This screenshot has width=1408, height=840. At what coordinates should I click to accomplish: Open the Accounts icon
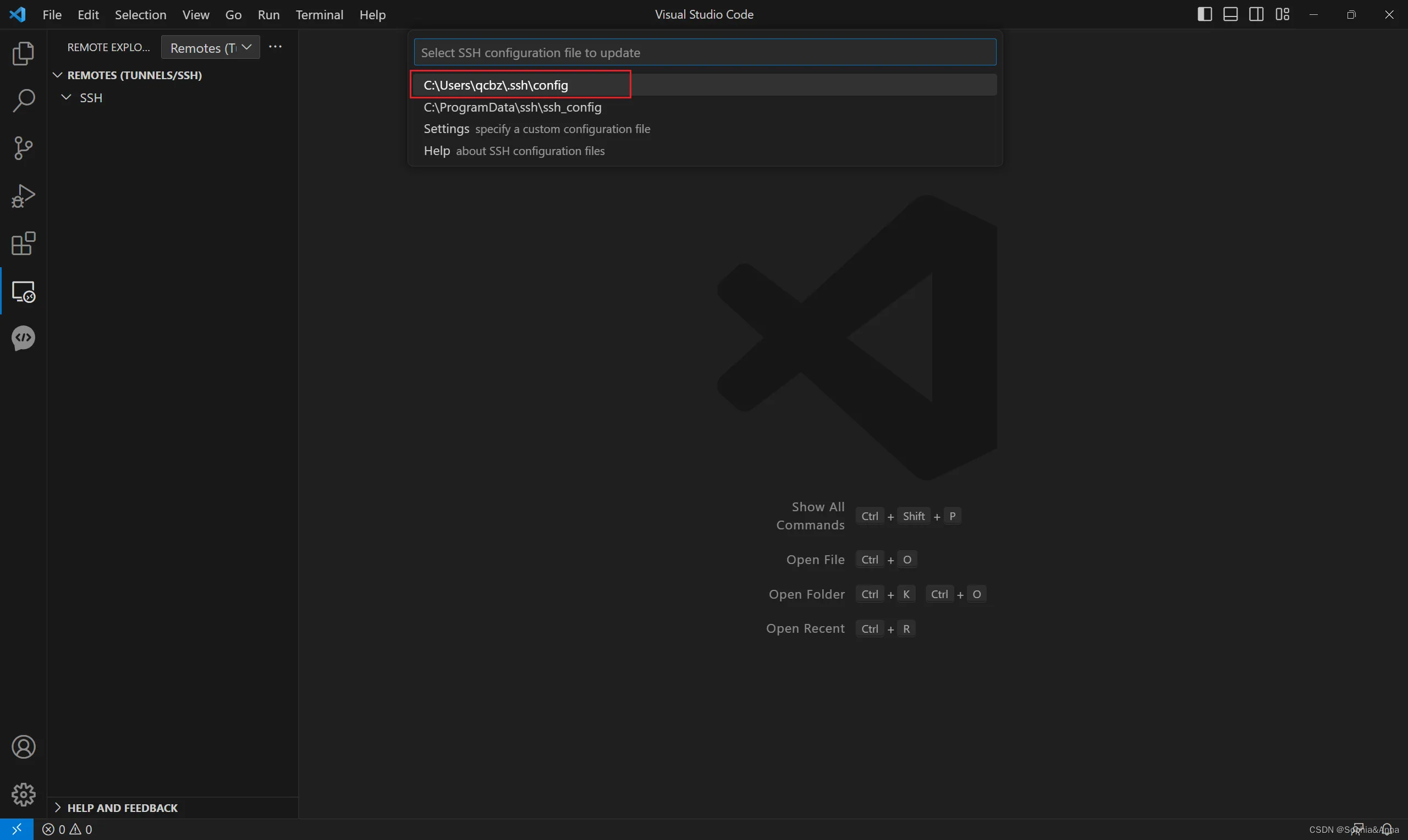[x=23, y=747]
